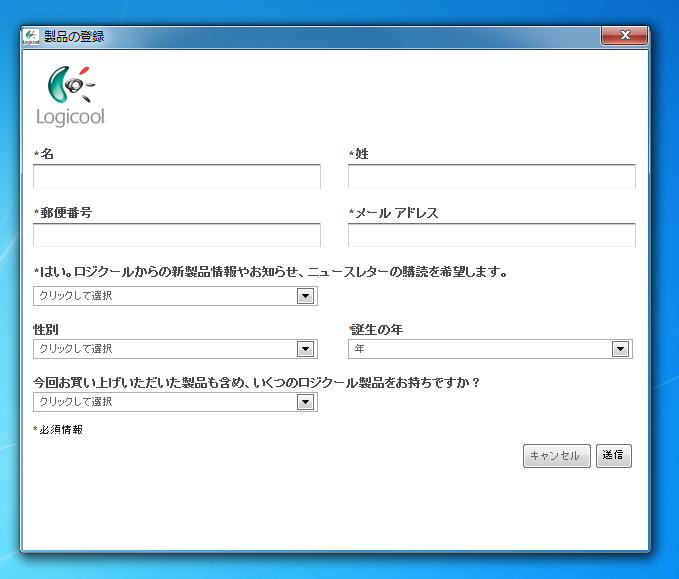The image size is (679, 579).
Task: Click the 誕生の年 label text
Action: 376,330
